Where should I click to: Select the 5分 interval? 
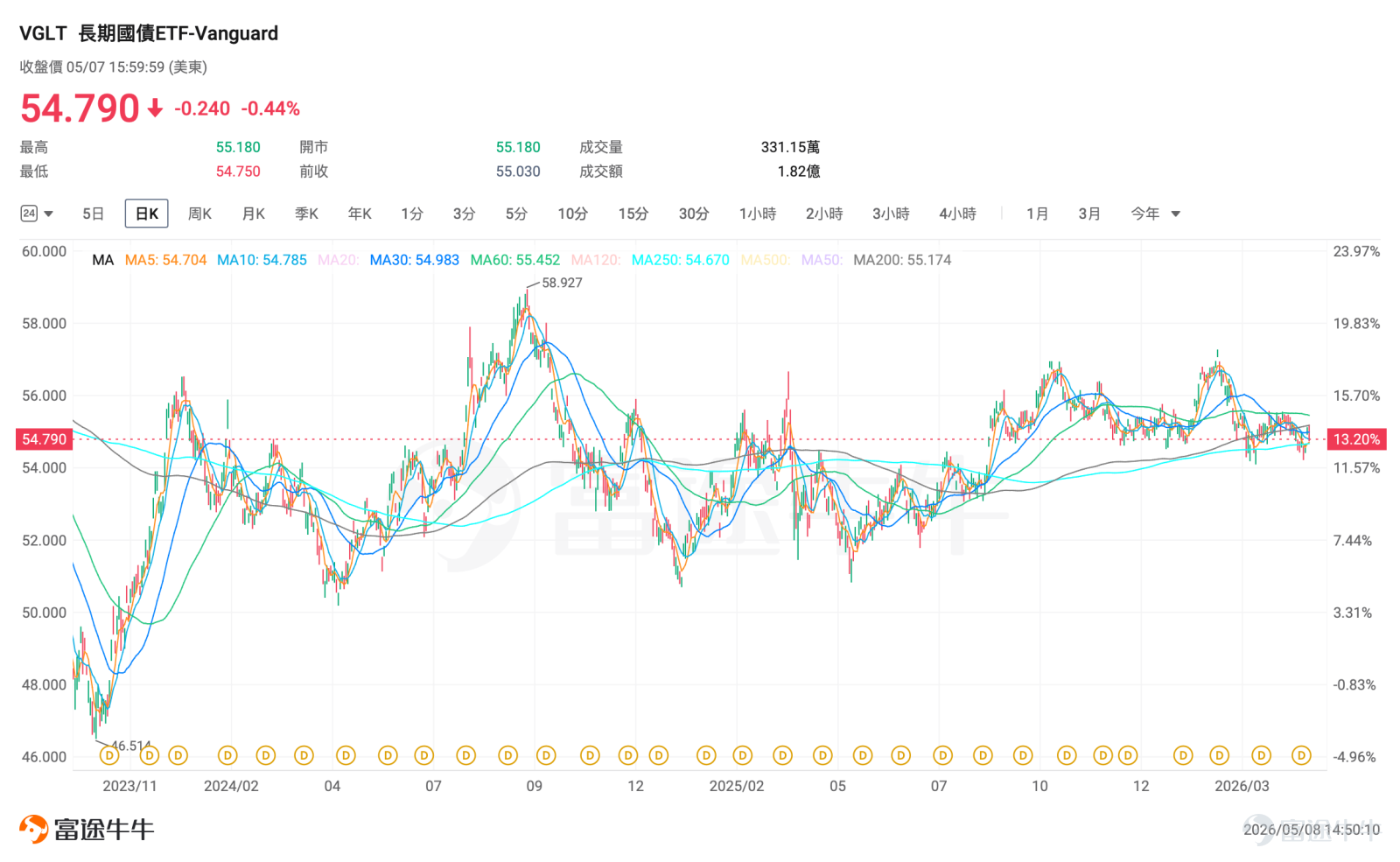[516, 214]
